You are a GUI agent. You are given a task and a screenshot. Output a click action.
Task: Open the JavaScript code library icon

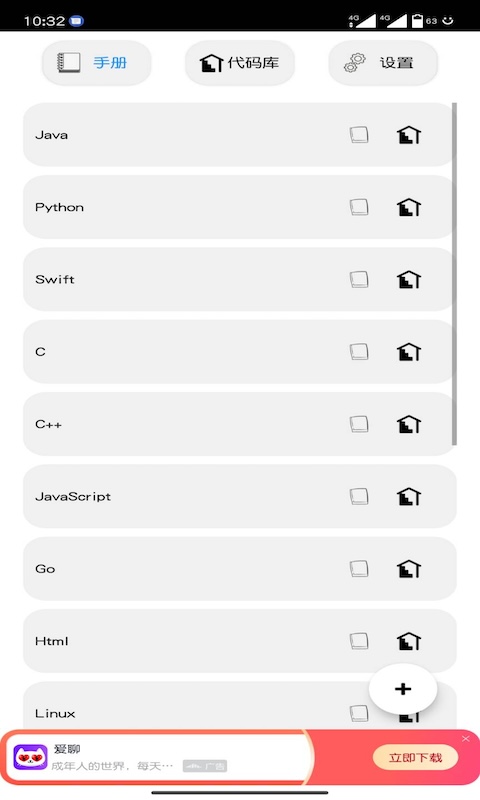click(x=409, y=496)
